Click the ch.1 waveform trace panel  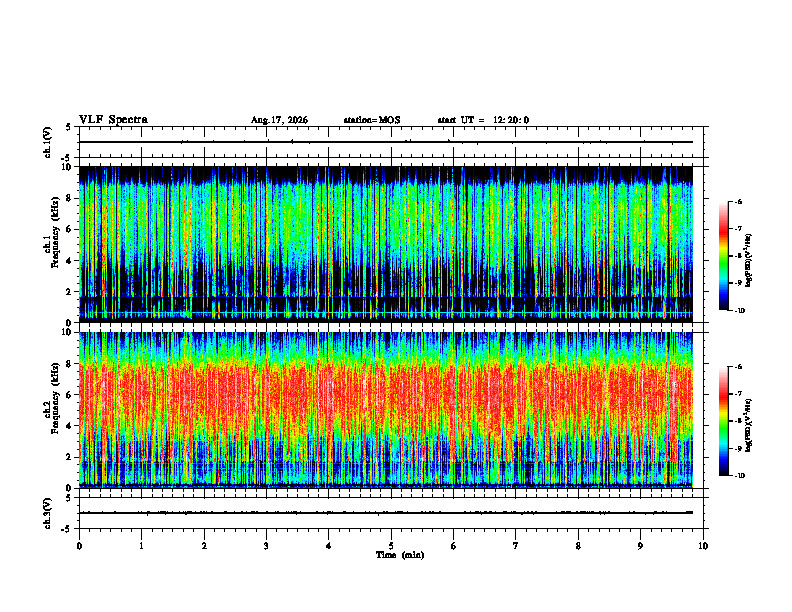(391, 142)
